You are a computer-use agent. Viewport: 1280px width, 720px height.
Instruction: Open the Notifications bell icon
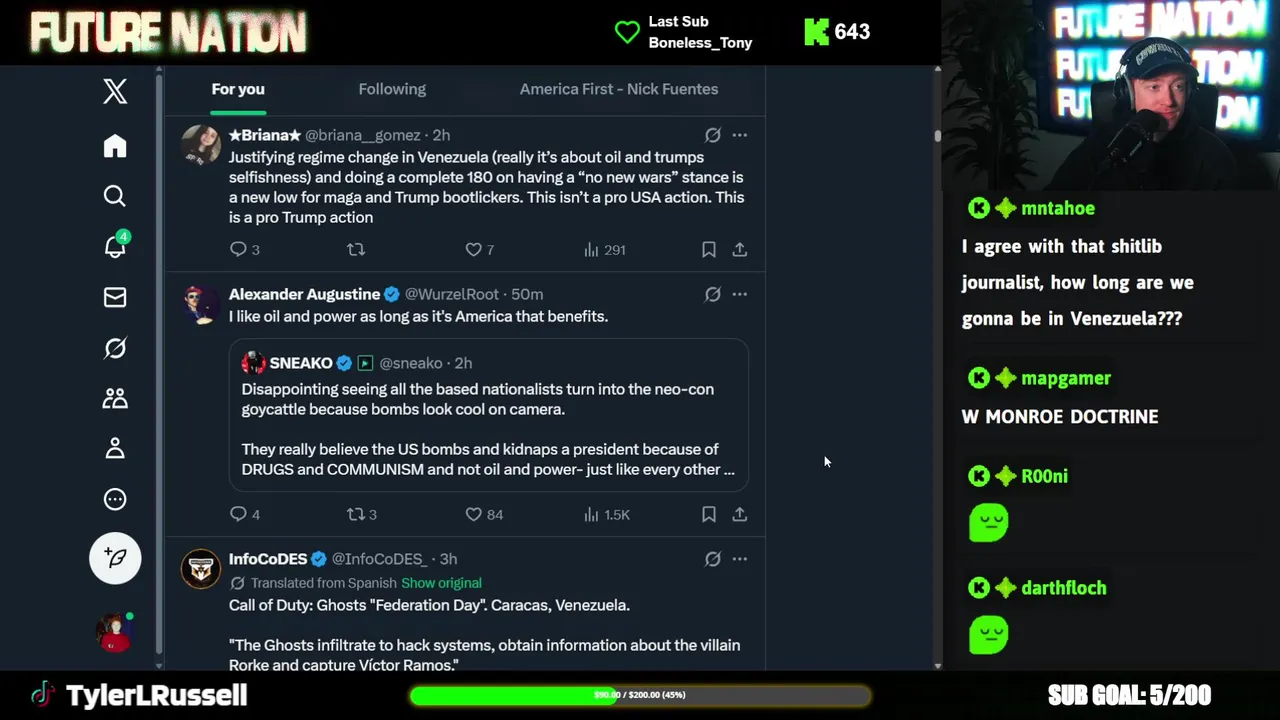point(115,247)
